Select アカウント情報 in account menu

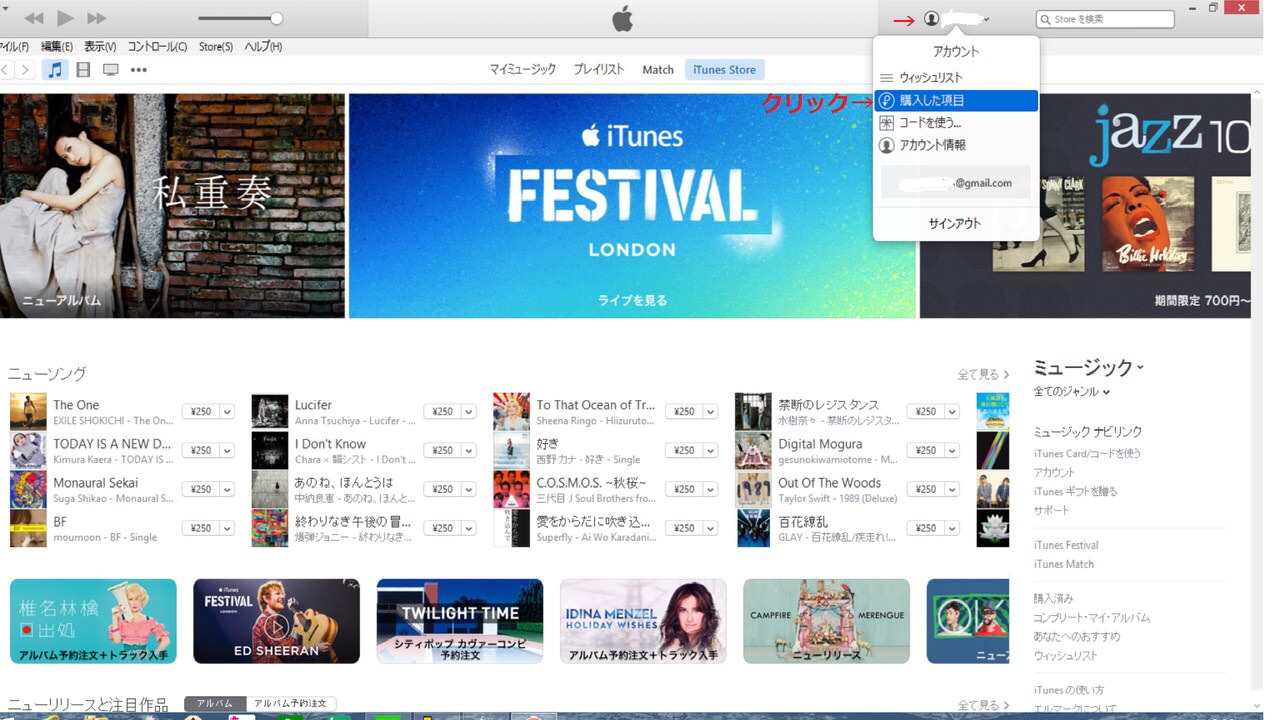click(956, 145)
